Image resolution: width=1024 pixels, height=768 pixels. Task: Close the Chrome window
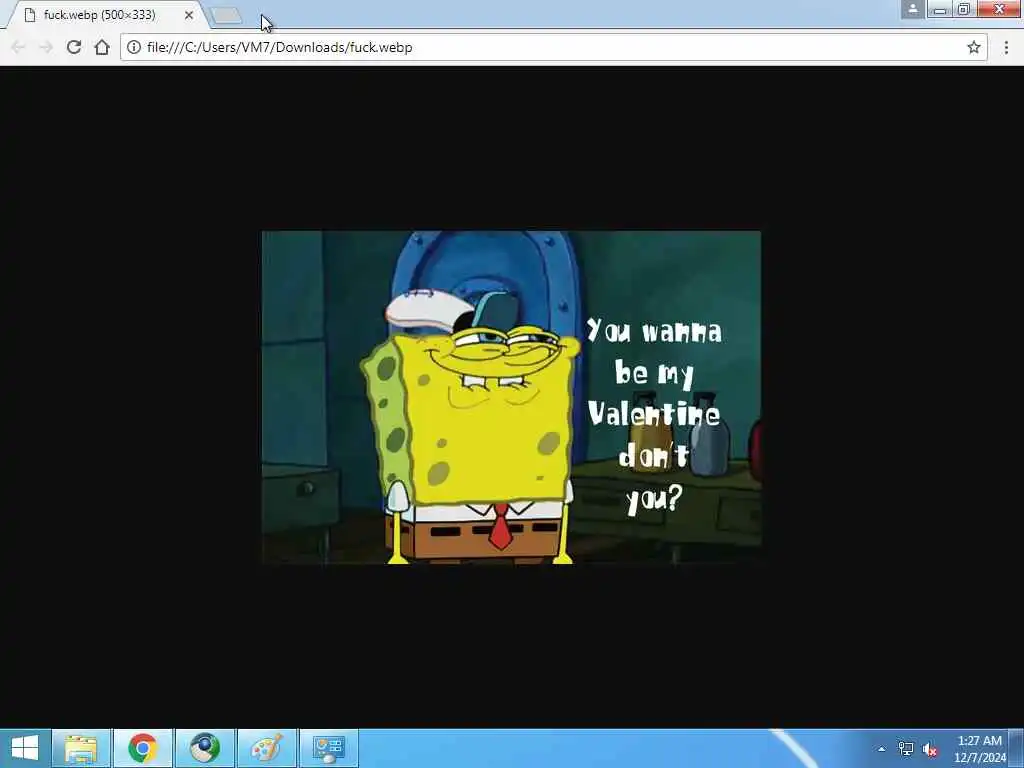(x=999, y=8)
